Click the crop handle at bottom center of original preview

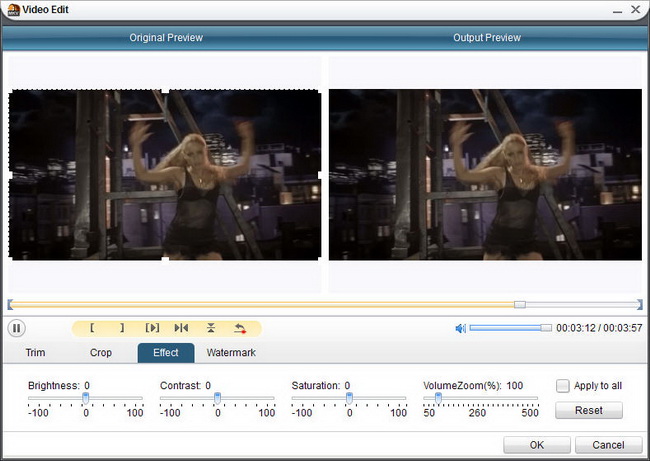click(165, 260)
